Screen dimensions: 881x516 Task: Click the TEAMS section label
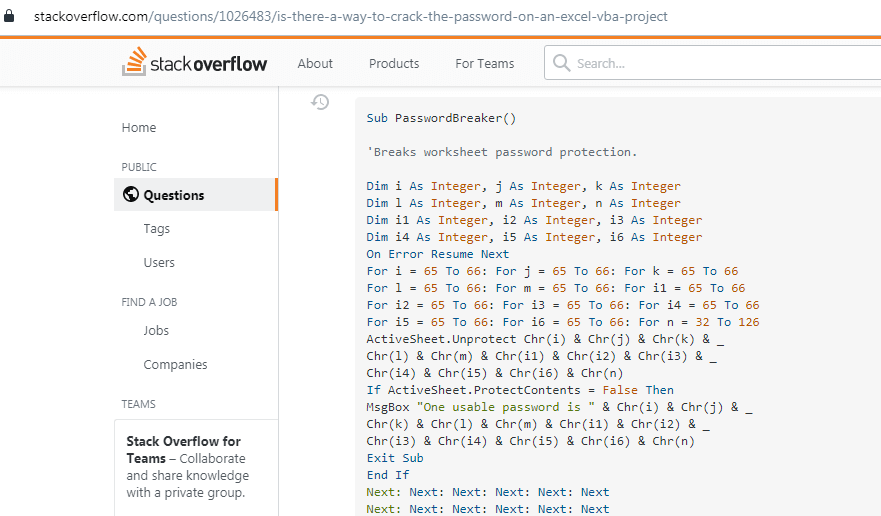pyautogui.click(x=138, y=404)
